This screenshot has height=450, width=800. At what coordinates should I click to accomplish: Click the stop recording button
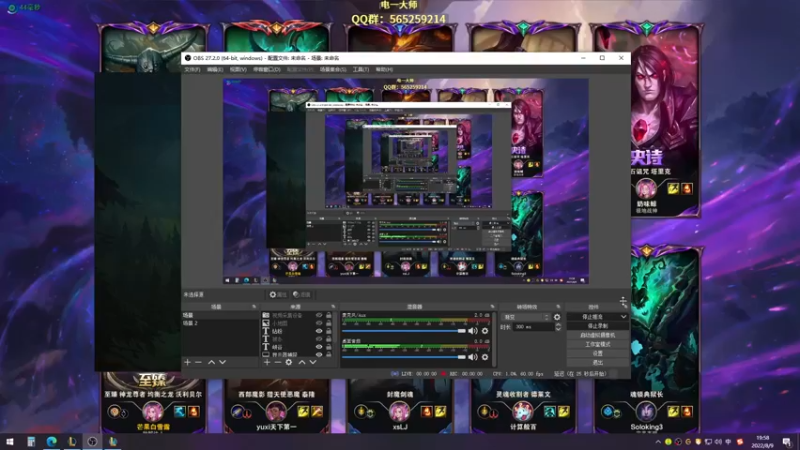[597, 326]
